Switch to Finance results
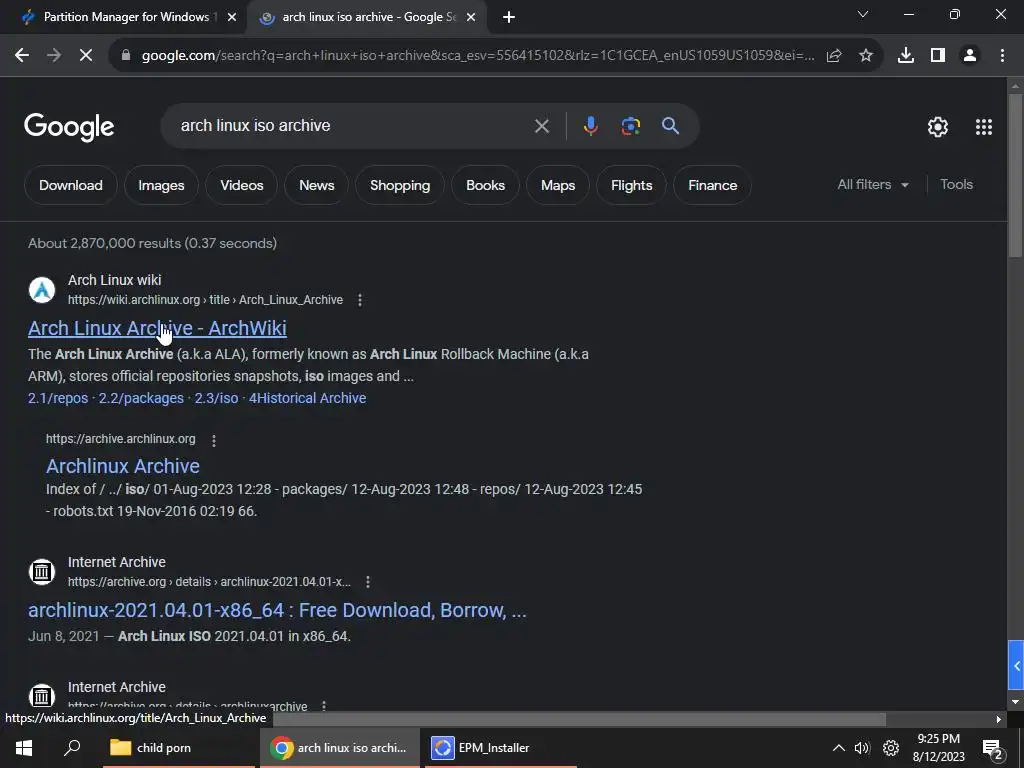The width and height of the screenshot is (1024, 768). tap(712, 185)
